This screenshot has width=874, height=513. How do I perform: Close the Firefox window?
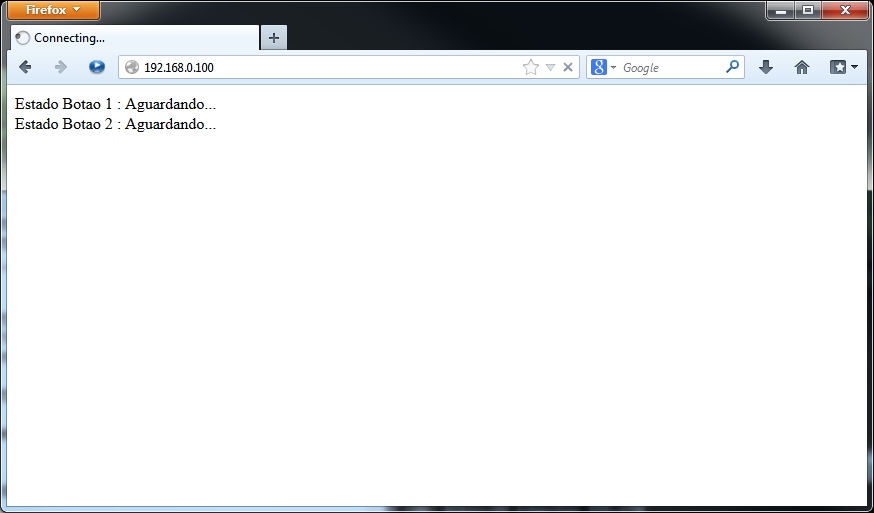tap(845, 10)
